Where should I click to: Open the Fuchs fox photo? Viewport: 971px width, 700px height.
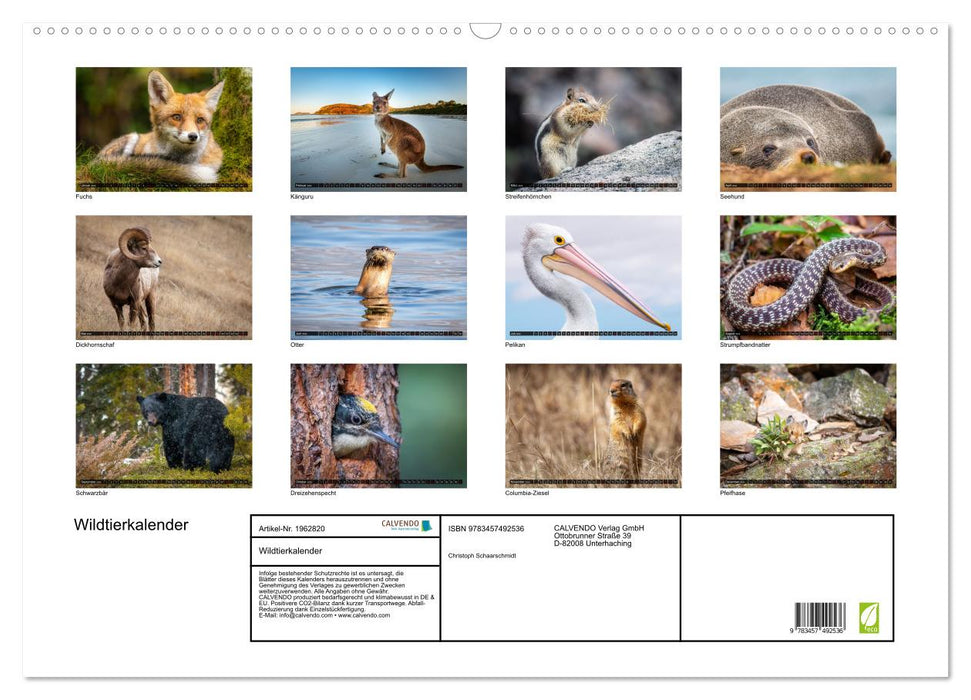click(x=164, y=129)
